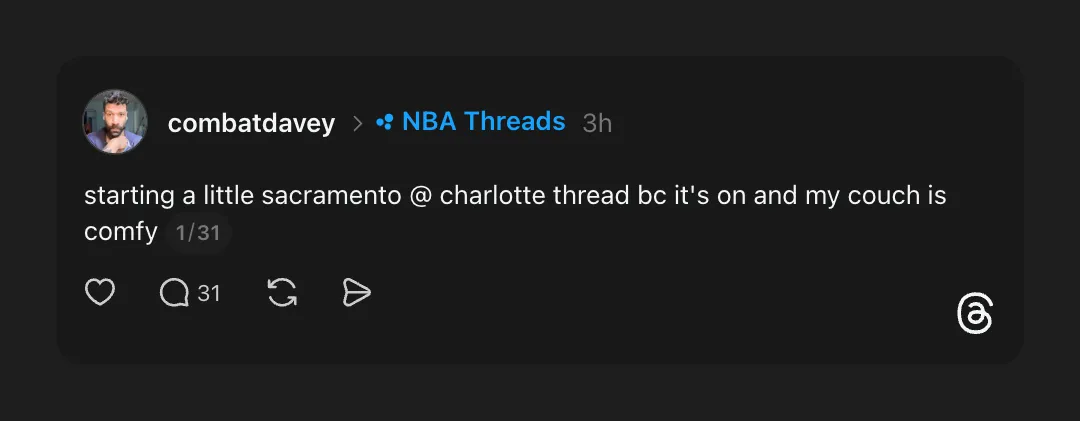Open combatdavey's profile picture
Image resolution: width=1080 pixels, height=421 pixels.
click(x=115, y=122)
